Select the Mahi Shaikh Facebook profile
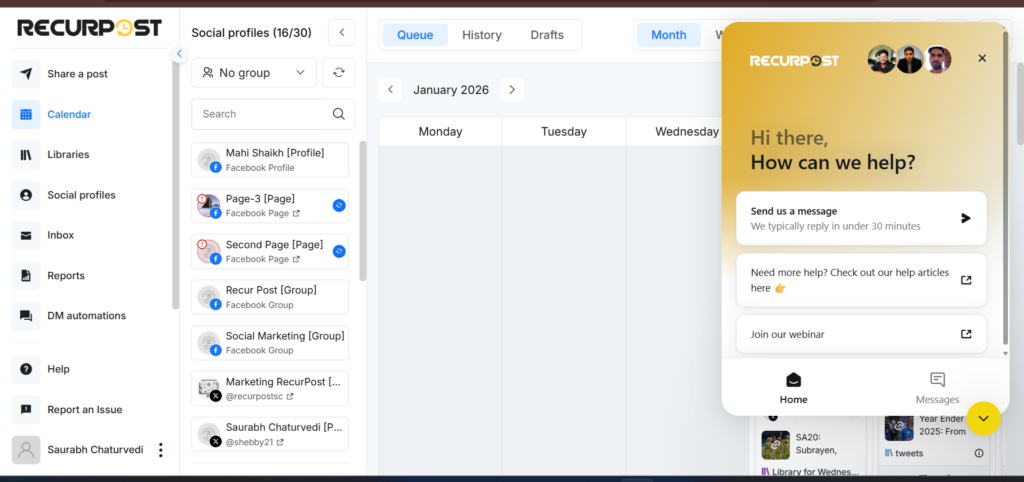 pos(270,160)
